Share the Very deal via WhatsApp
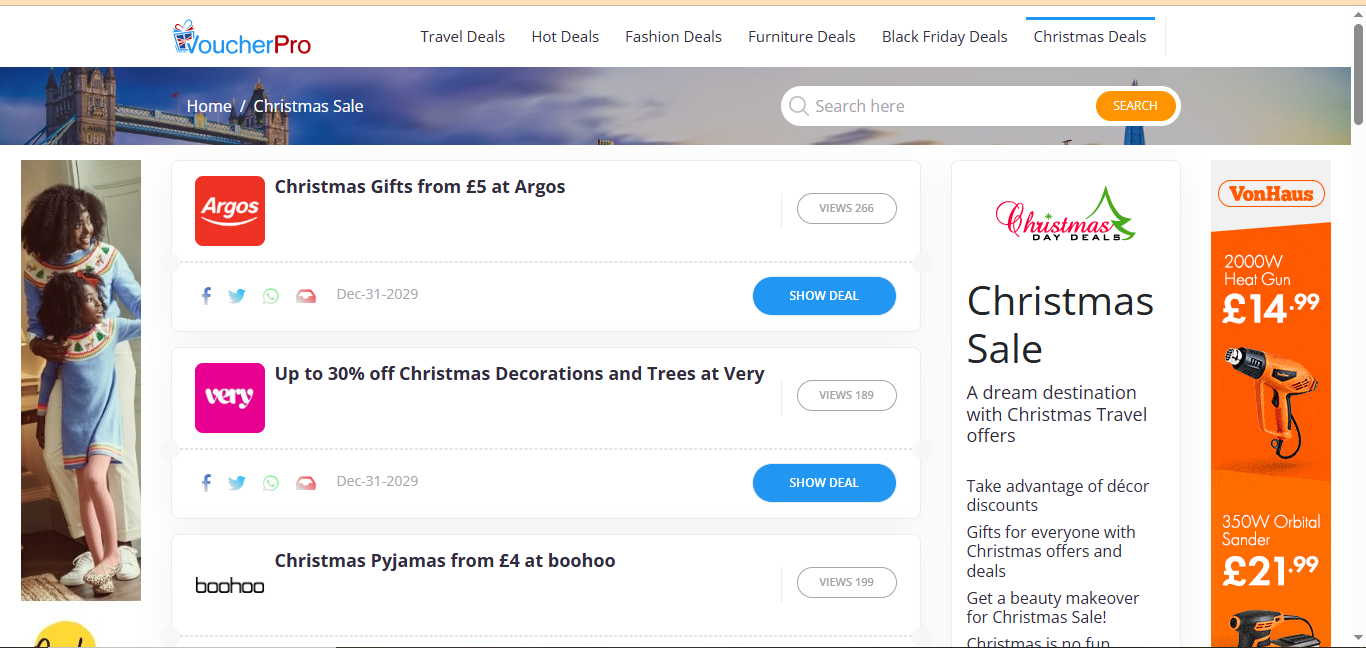Image resolution: width=1366 pixels, height=648 pixels. tap(271, 483)
